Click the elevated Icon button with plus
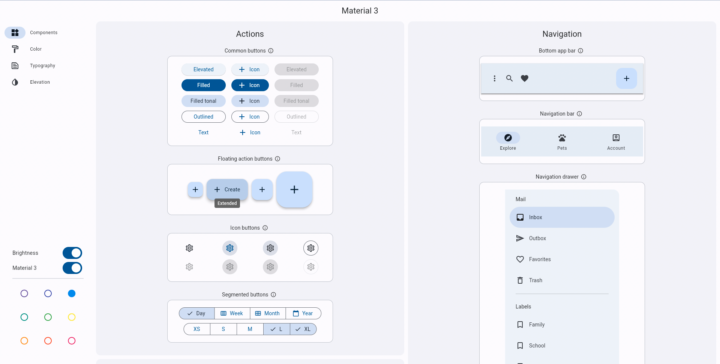The image size is (720, 364). click(x=250, y=69)
